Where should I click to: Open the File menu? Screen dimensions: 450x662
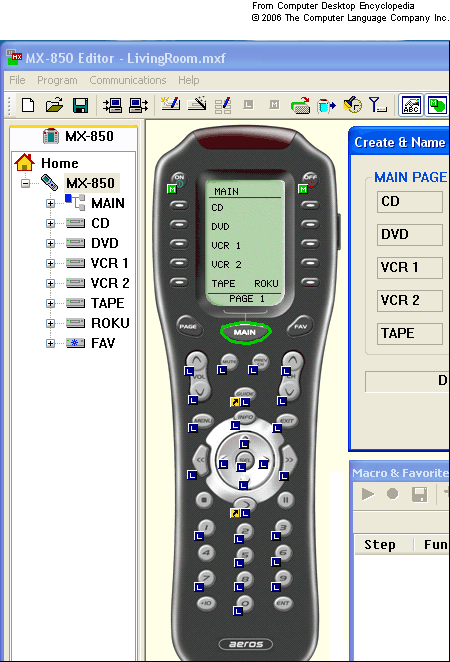17,80
